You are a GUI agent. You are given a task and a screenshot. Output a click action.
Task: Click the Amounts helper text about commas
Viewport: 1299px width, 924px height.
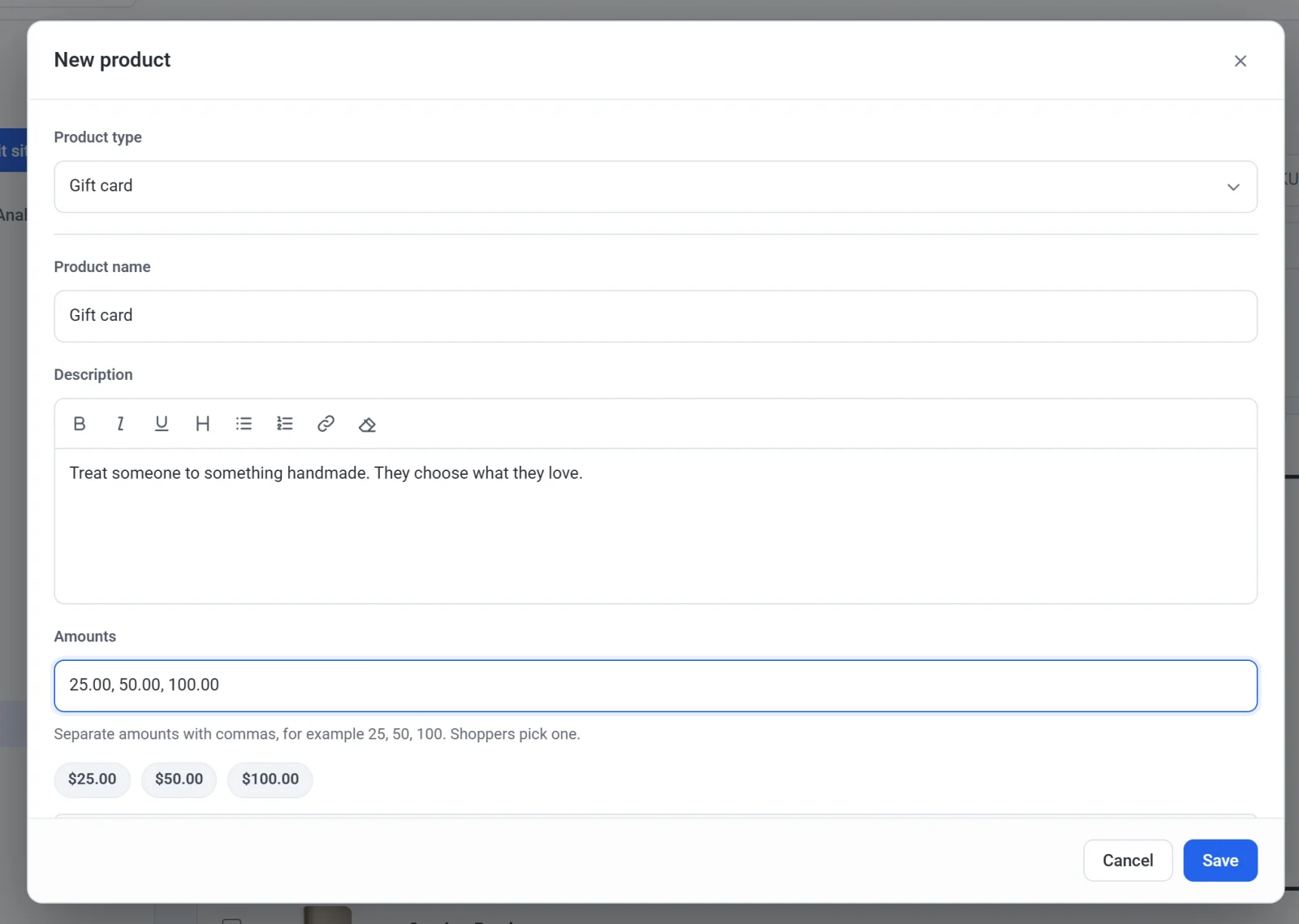(x=317, y=734)
